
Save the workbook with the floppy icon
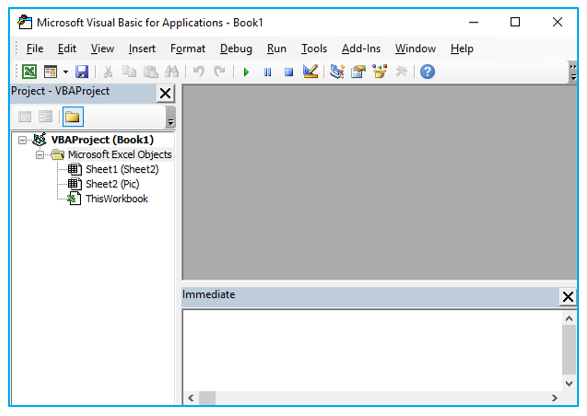click(x=82, y=71)
